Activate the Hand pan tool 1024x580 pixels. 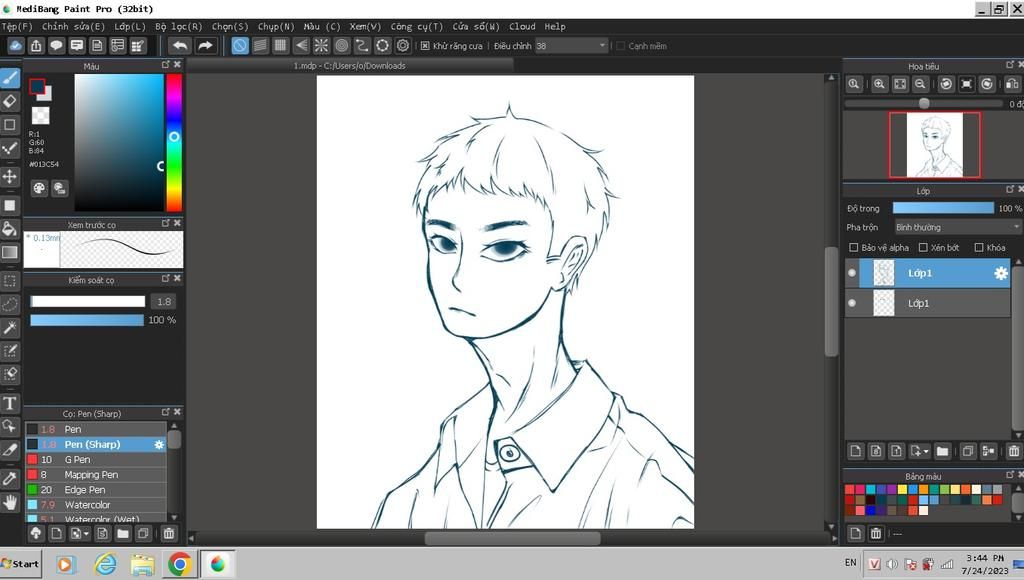tap(10, 502)
